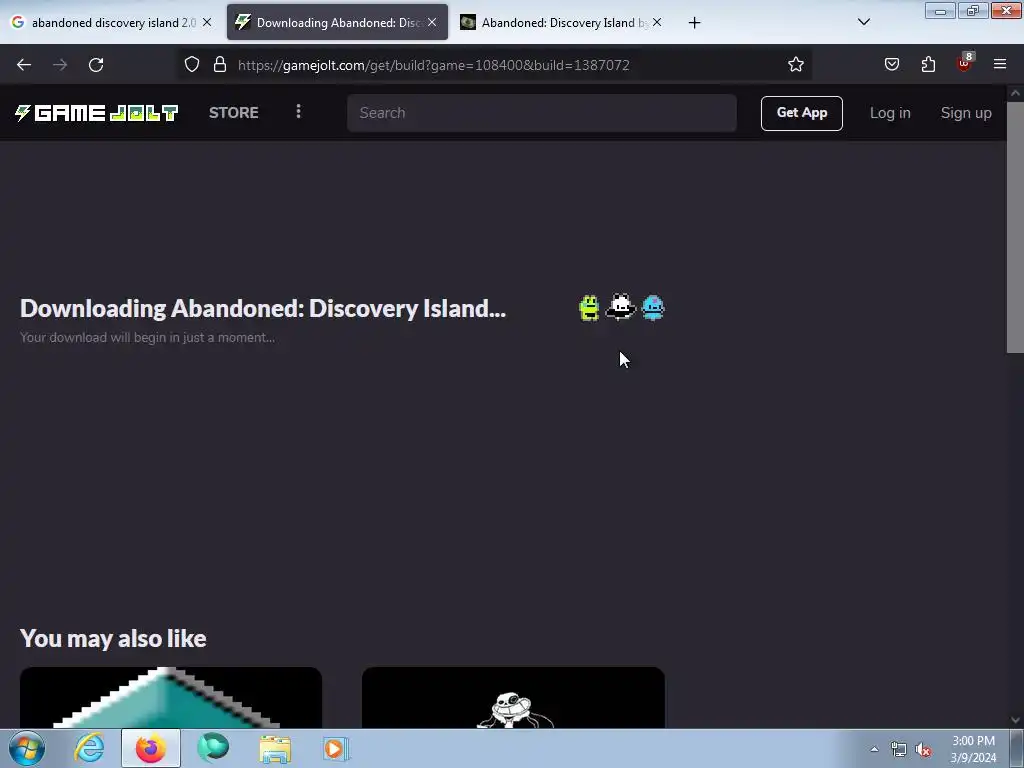Click the Game Jolt logo
This screenshot has height=768, width=1024.
point(97,113)
